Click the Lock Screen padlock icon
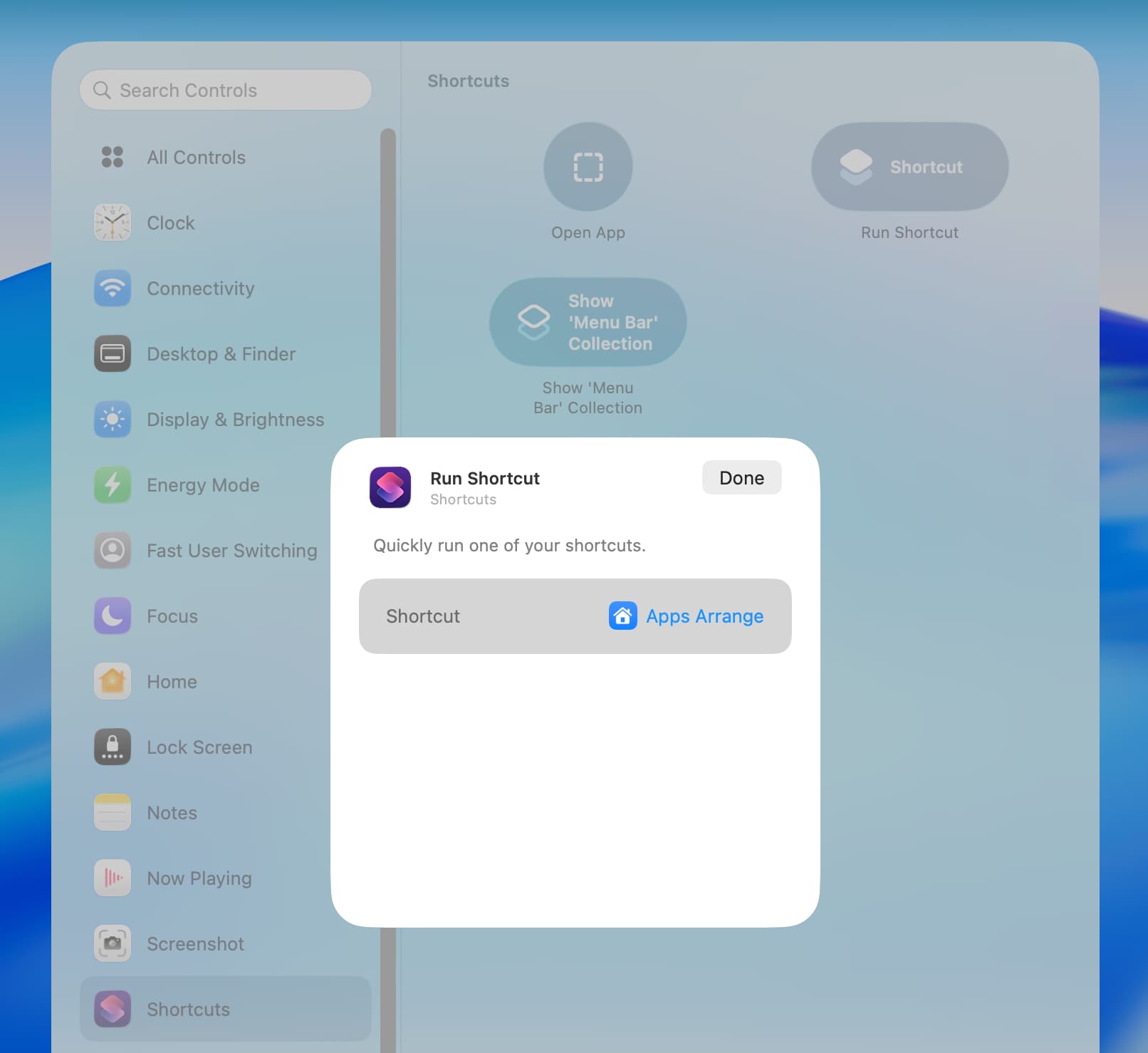This screenshot has height=1053, width=1148. [113, 747]
